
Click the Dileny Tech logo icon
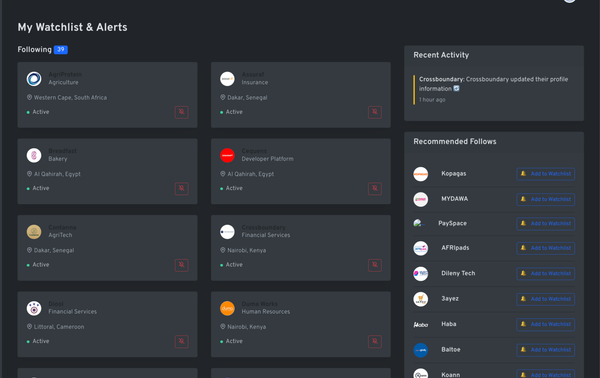(x=421, y=274)
